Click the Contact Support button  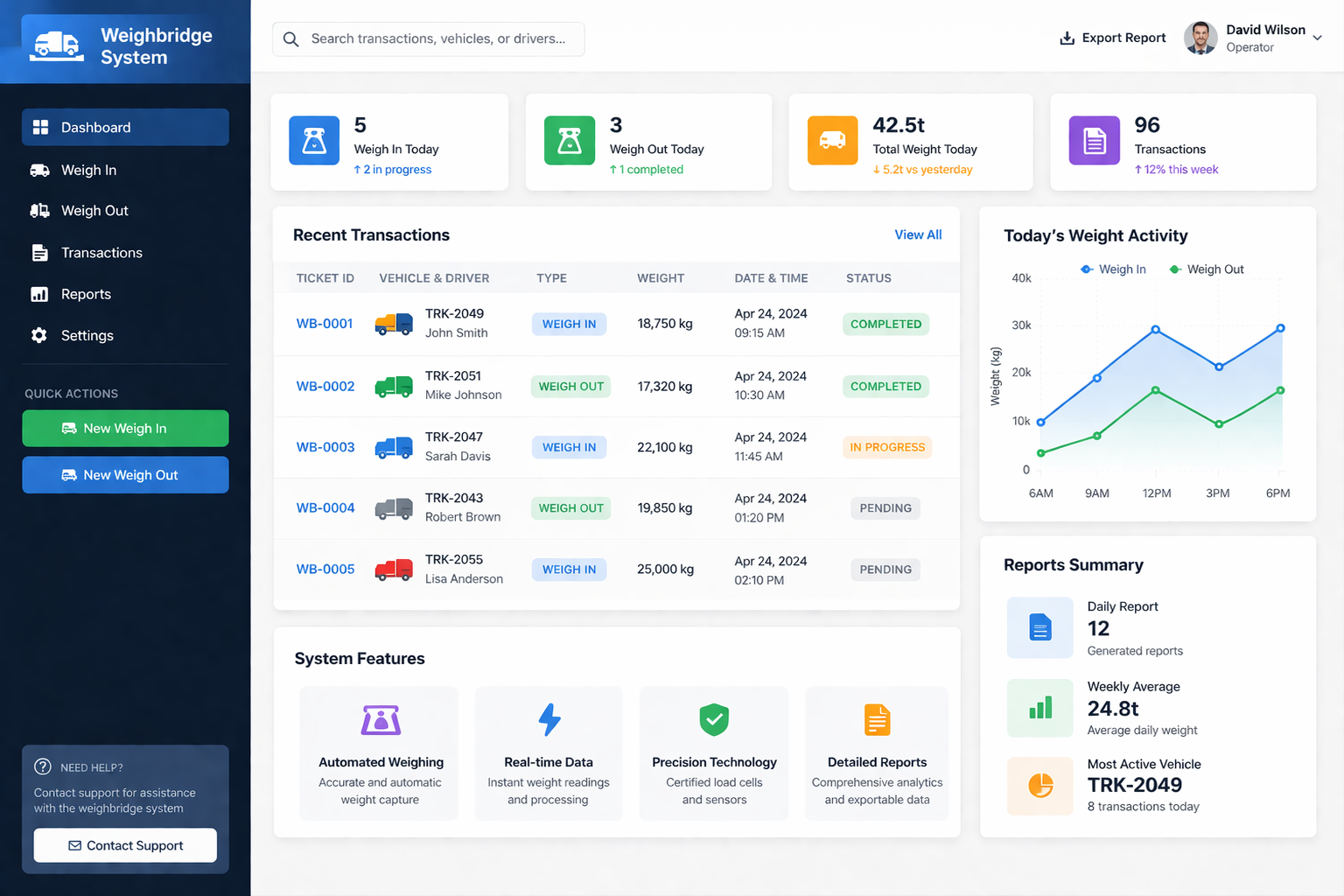tap(125, 845)
